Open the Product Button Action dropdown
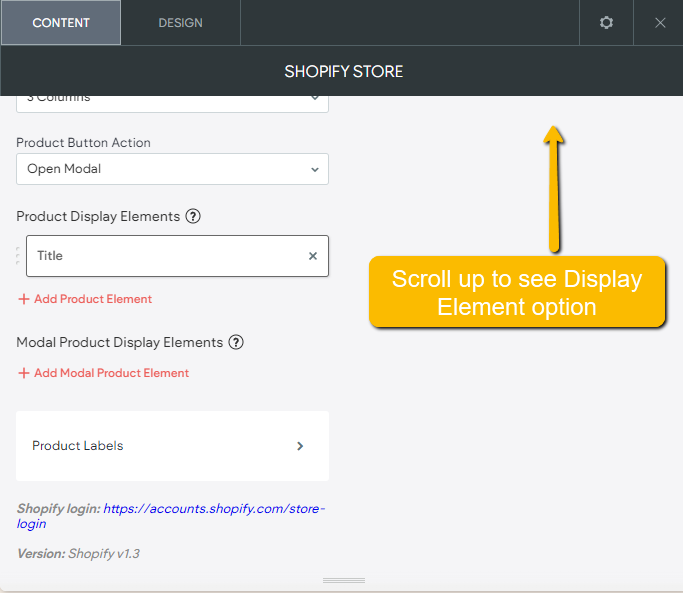 click(172, 169)
